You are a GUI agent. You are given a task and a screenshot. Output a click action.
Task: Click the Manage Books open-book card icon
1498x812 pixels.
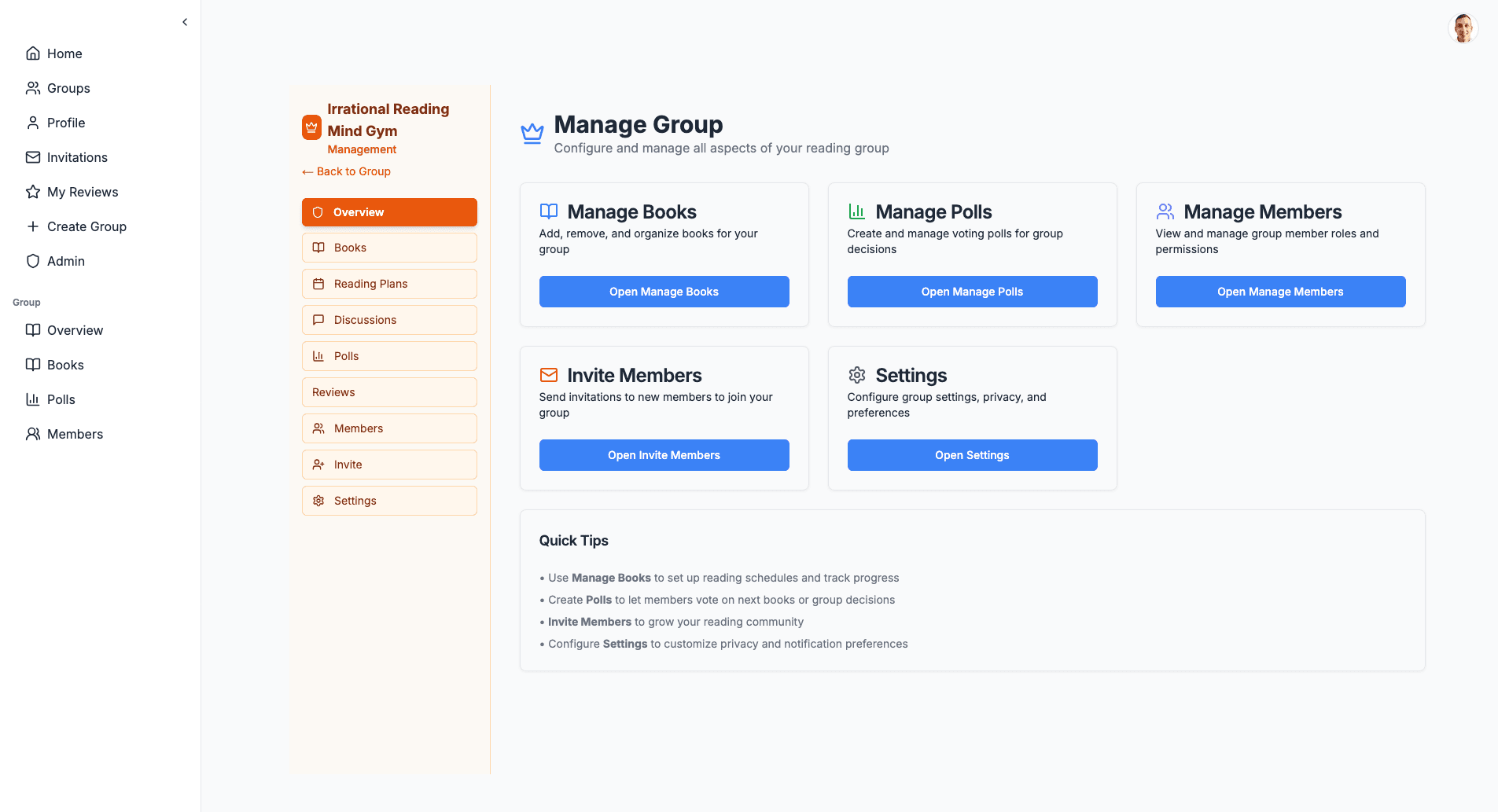[549, 211]
